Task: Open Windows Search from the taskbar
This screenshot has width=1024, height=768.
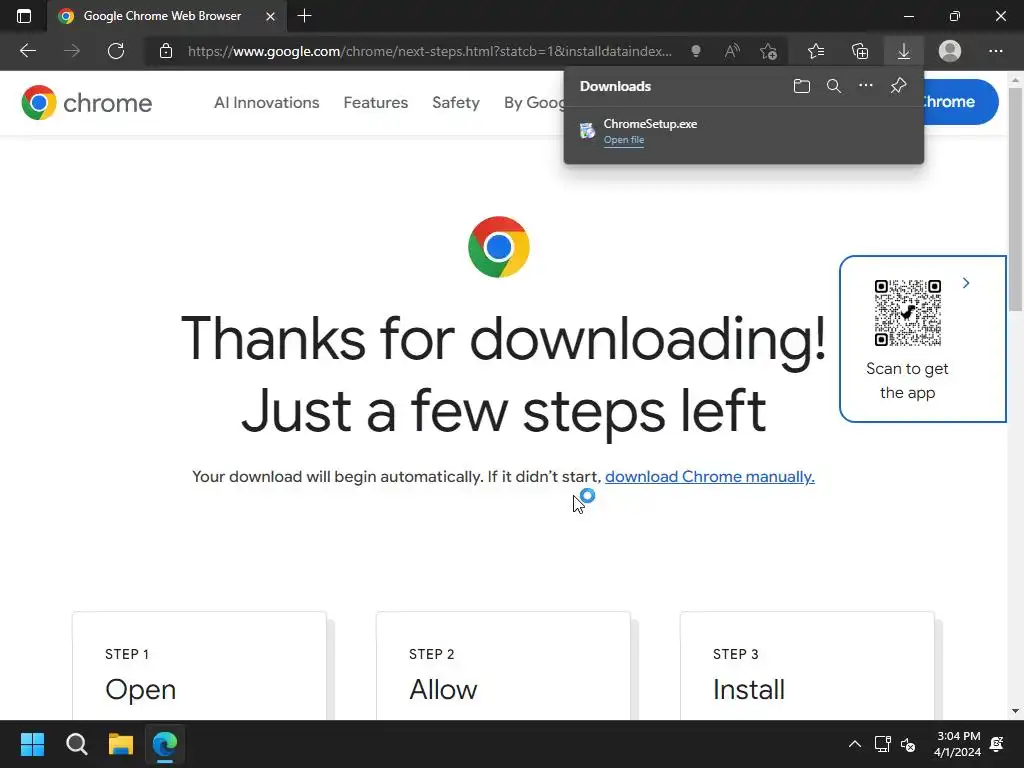Action: [x=76, y=744]
